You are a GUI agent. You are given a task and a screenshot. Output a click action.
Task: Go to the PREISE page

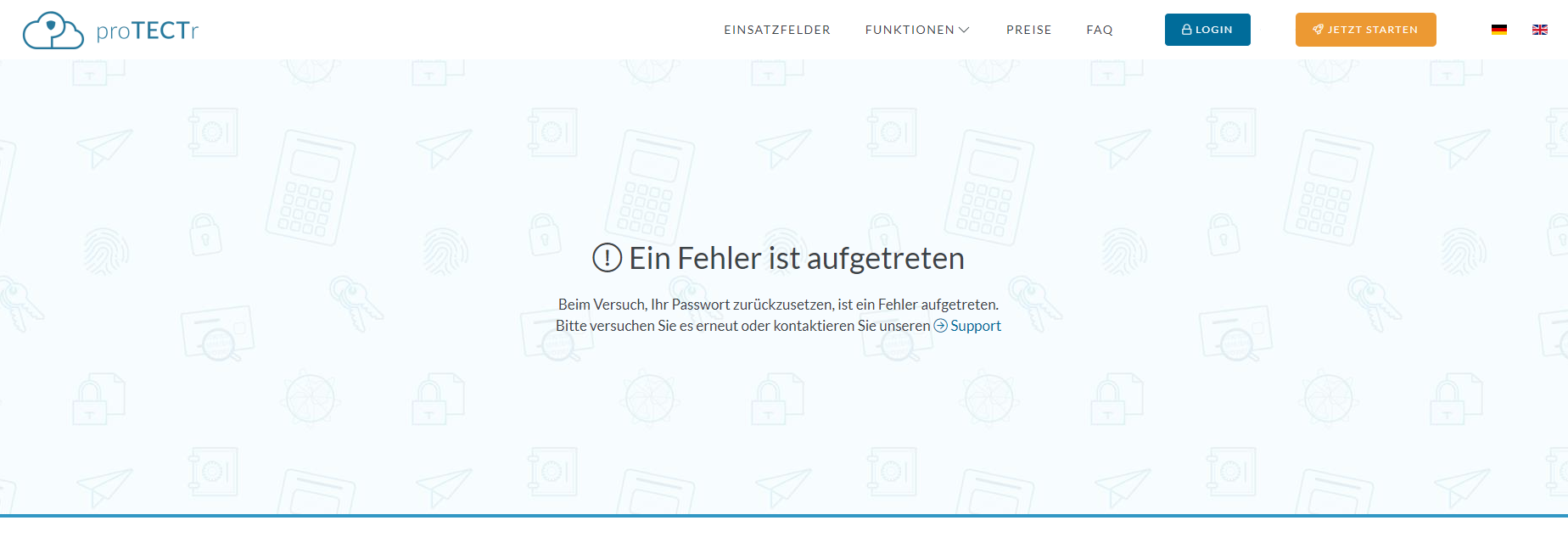(1028, 30)
